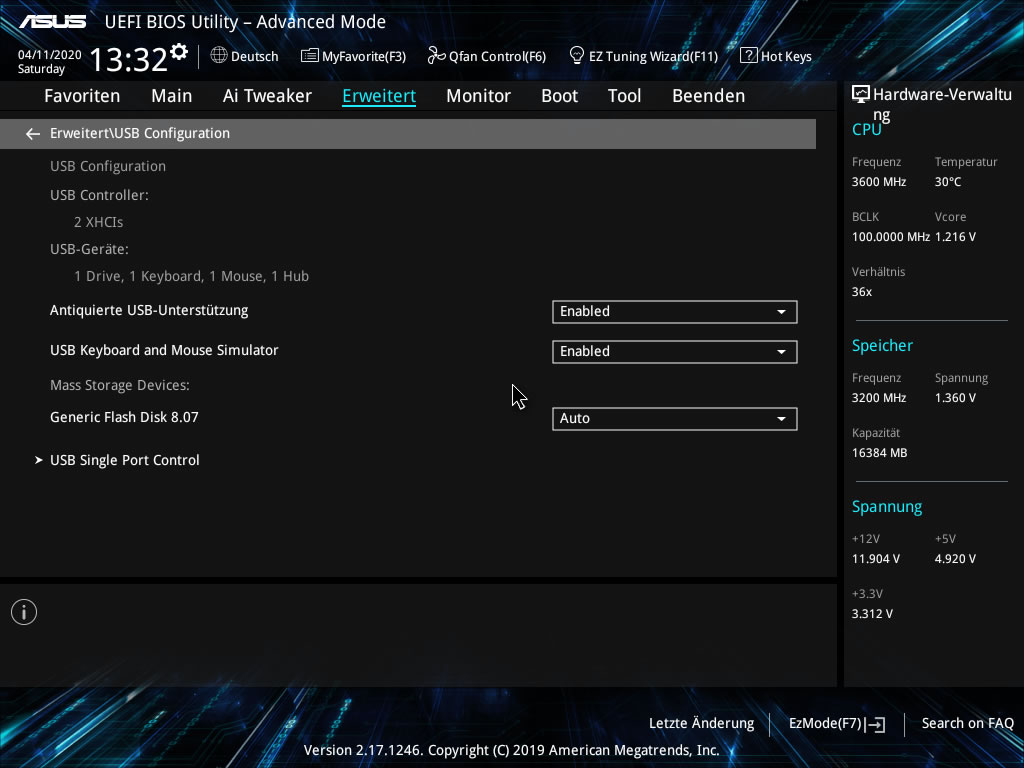1024x768 pixels.
Task: Click the Verhältnis value 36x
Action: [862, 292]
